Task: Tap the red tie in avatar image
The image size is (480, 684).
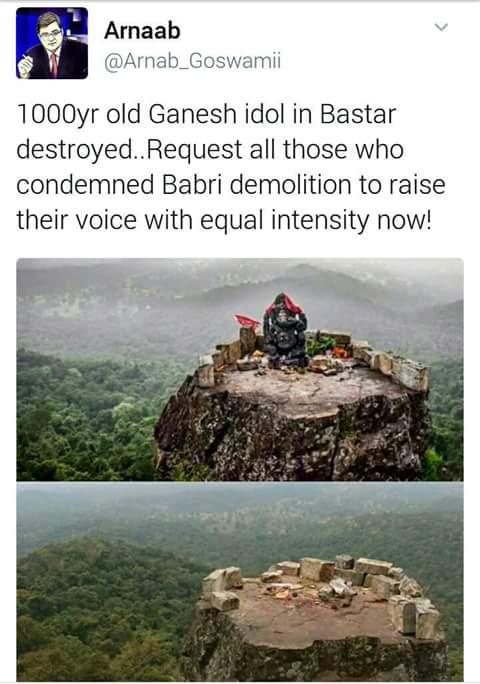Action: tap(54, 64)
